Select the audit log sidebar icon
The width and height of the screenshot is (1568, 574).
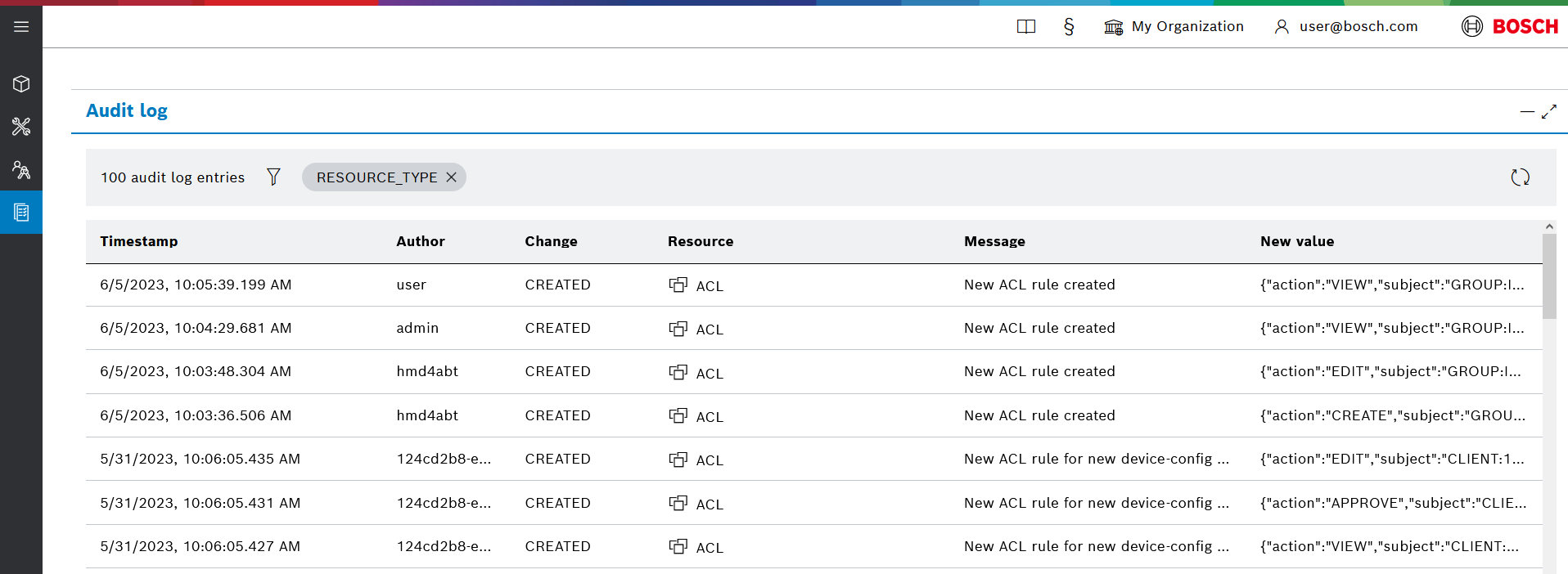(21, 213)
